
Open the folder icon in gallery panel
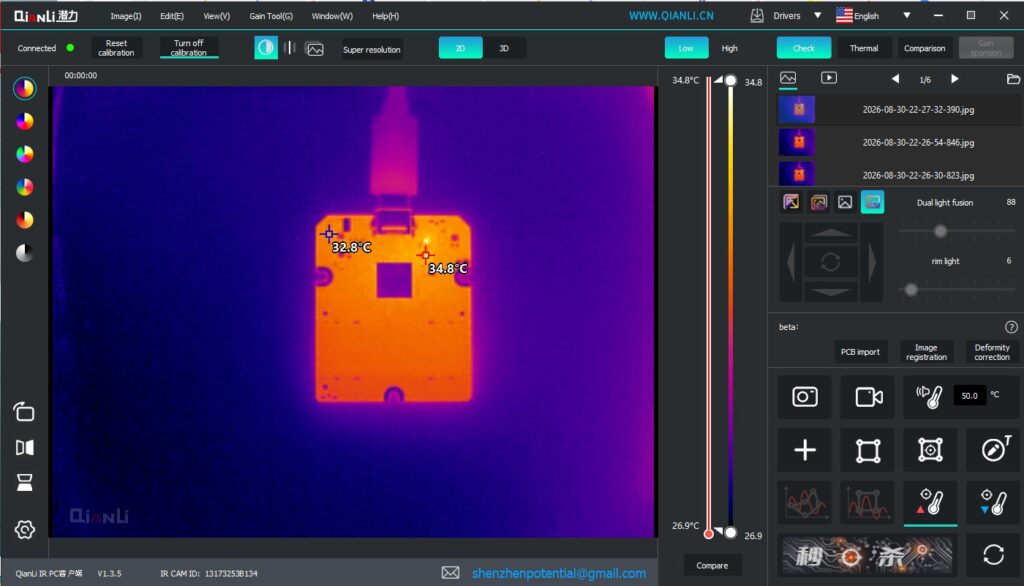click(x=1013, y=79)
